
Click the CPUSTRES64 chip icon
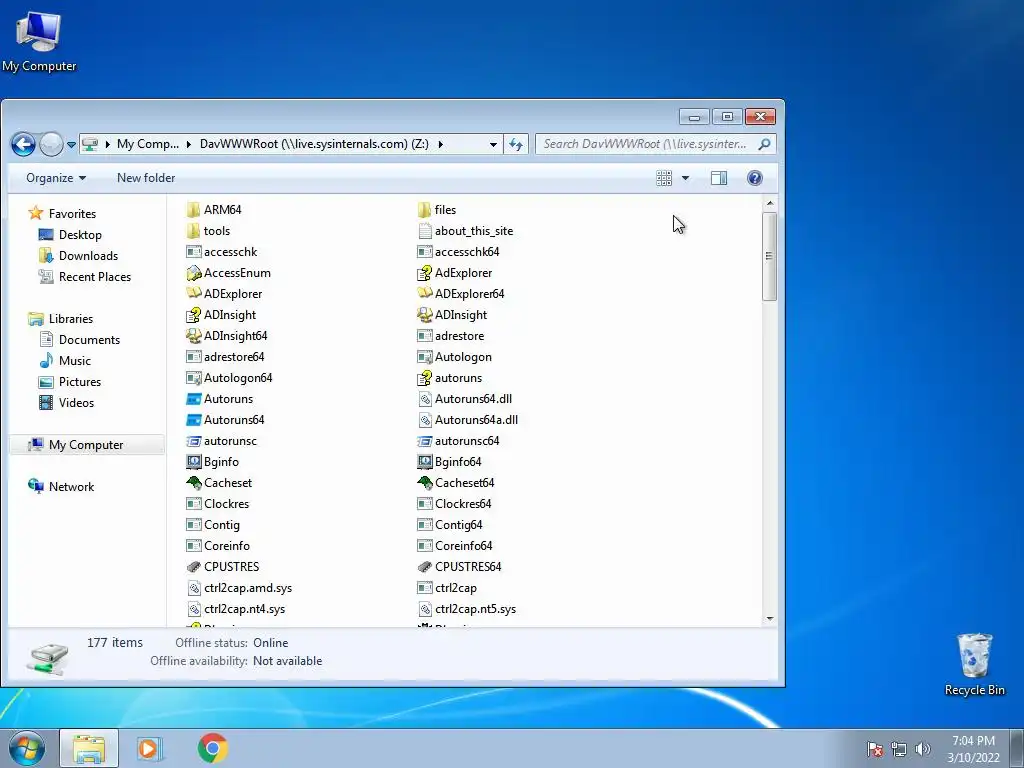coord(424,567)
